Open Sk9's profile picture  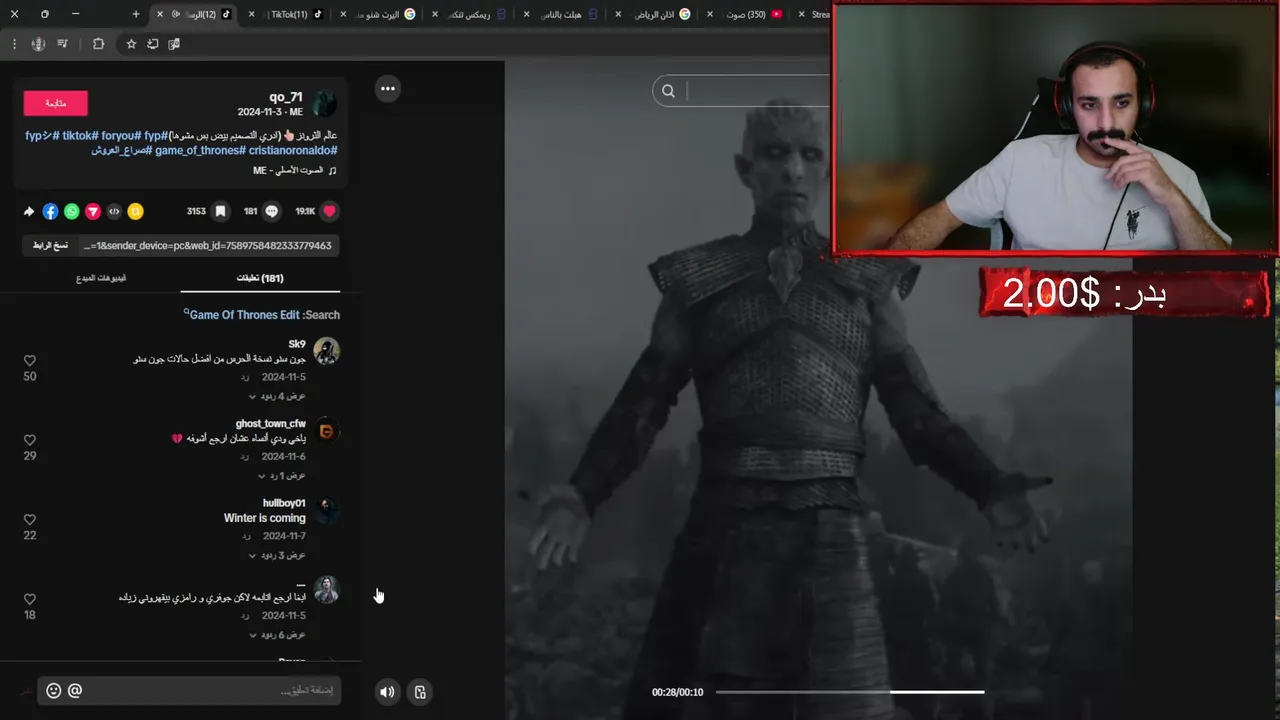[327, 351]
